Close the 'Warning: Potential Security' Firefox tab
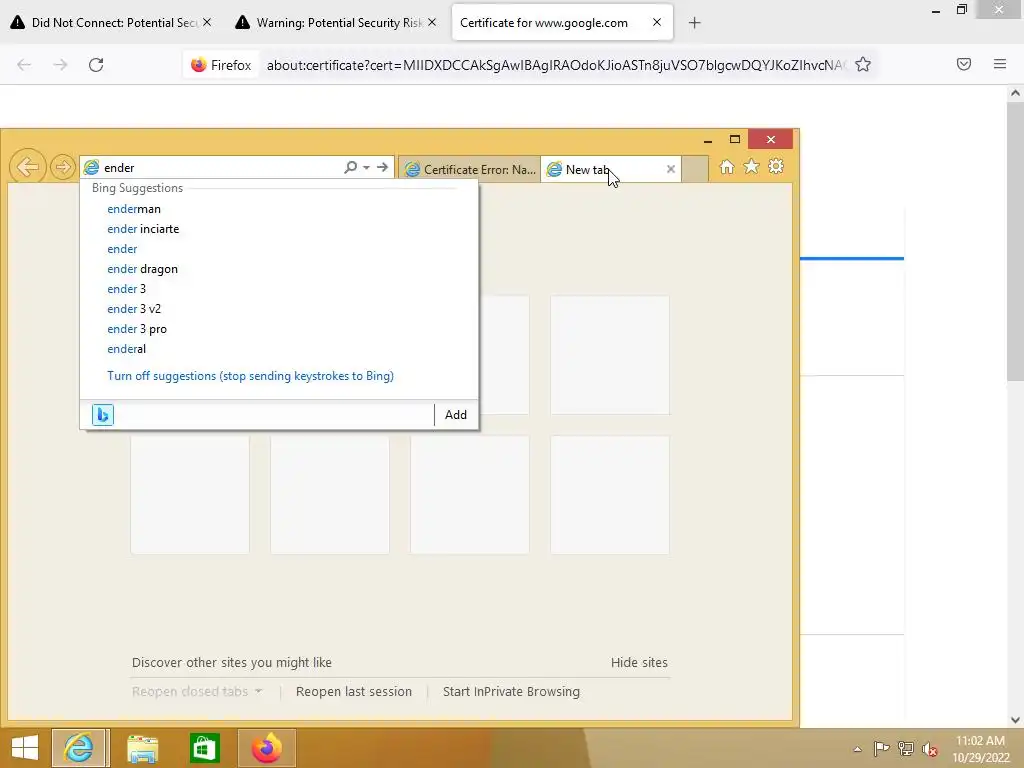Screen dimensions: 1024x768 pos(432,22)
